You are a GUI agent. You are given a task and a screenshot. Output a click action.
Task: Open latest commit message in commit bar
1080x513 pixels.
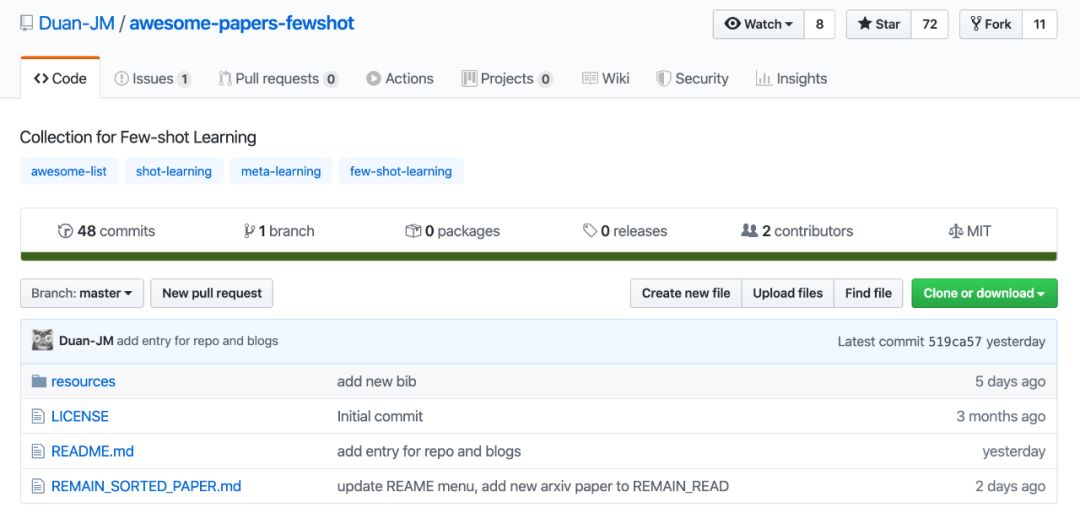pyautogui.click(x=198, y=341)
